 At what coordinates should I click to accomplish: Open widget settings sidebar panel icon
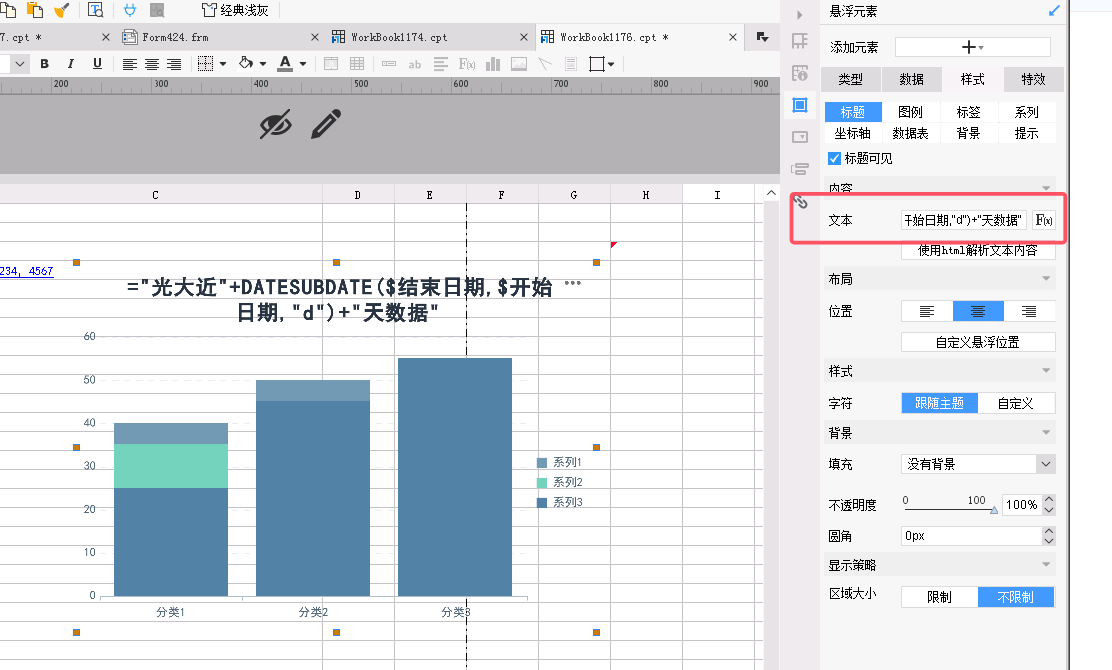tap(800, 137)
